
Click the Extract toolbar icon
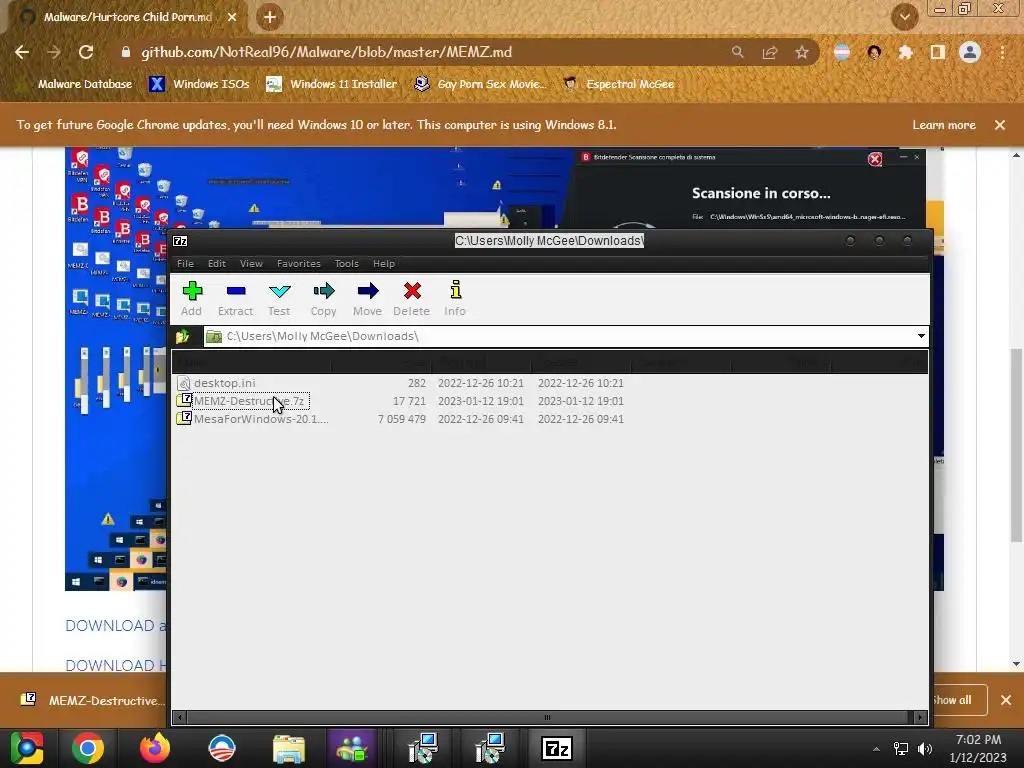235,298
